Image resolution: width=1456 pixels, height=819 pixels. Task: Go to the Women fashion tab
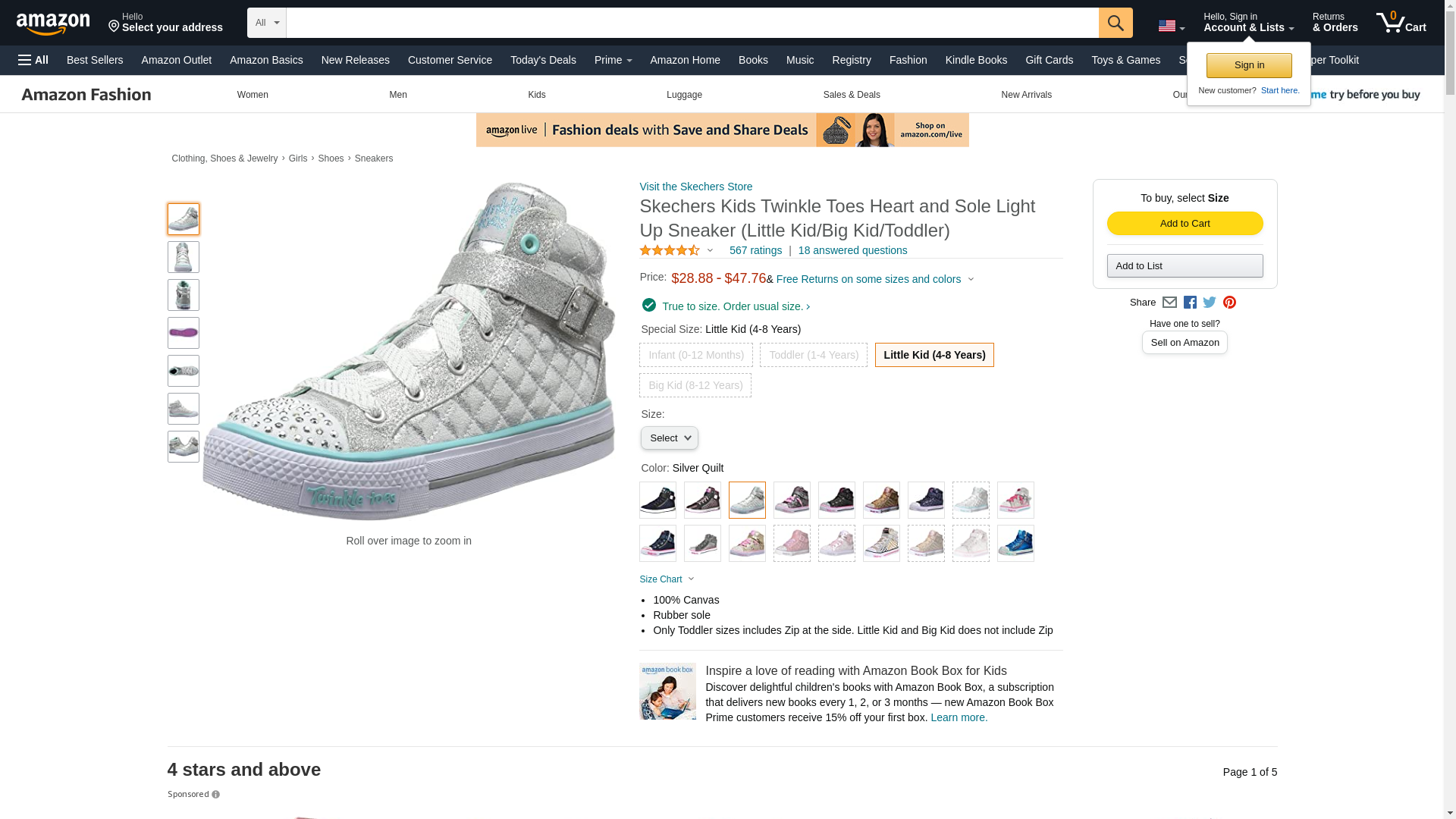[253, 95]
